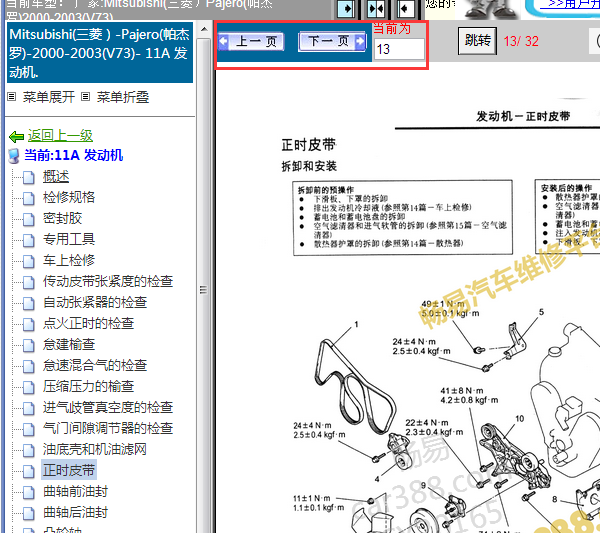Open 压缩压力的检查

point(88,386)
